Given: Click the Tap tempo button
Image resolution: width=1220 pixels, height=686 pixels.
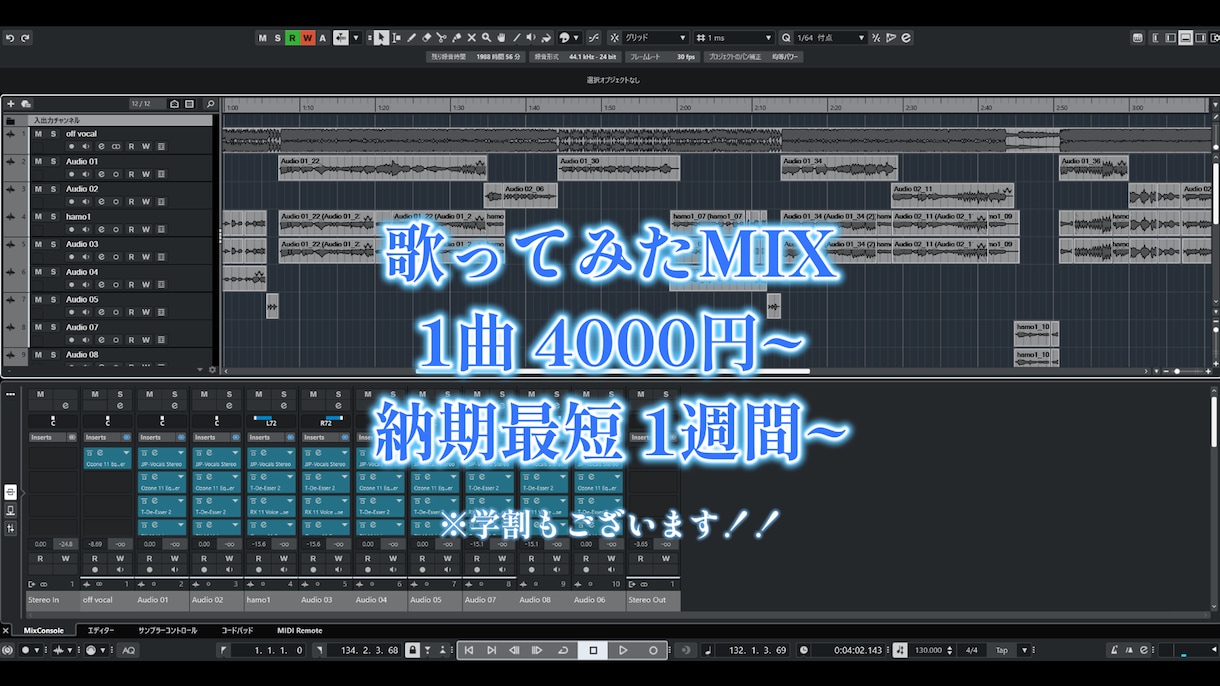Looking at the screenshot, I should tap(1002, 650).
